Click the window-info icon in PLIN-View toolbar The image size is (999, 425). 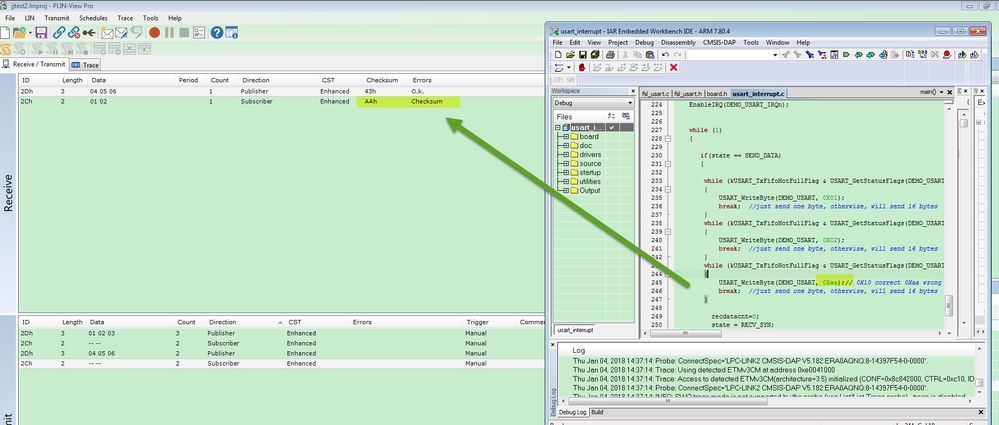tap(231, 32)
